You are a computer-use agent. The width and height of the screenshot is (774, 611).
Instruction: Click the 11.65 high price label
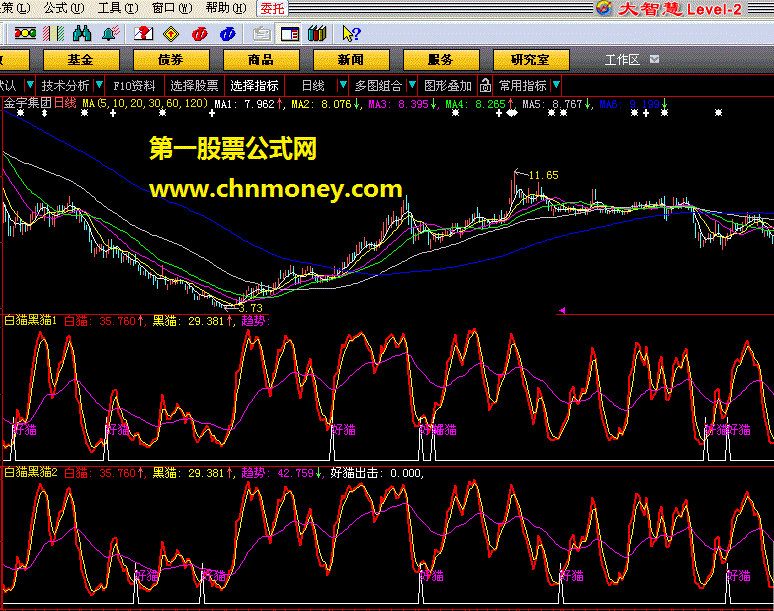(543, 175)
